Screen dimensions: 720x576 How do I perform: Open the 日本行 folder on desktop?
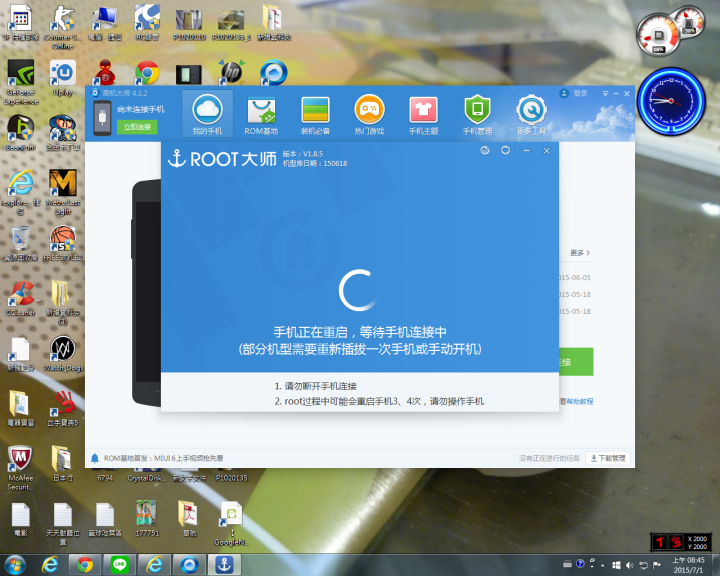(x=63, y=464)
